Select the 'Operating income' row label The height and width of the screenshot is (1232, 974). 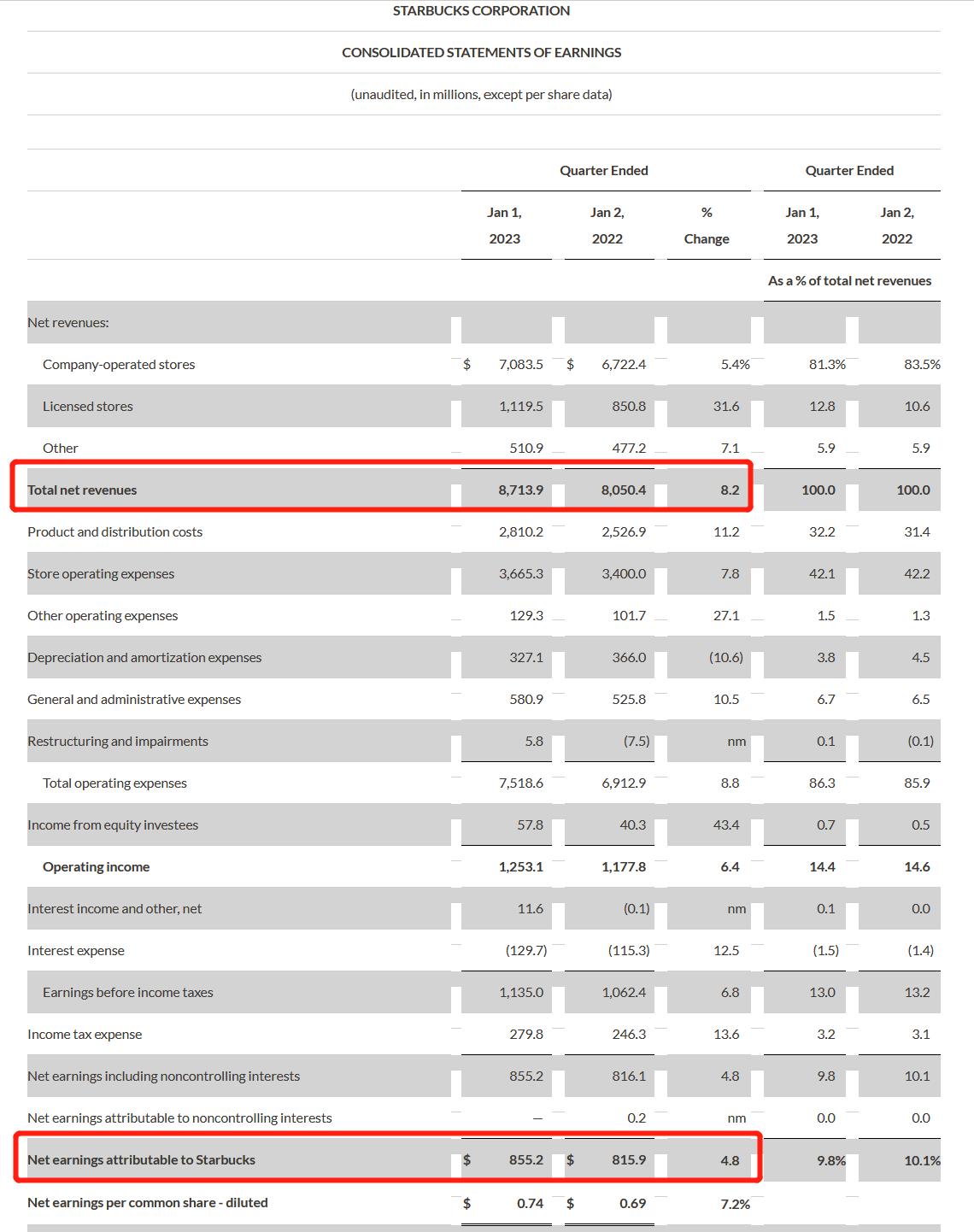(96, 867)
